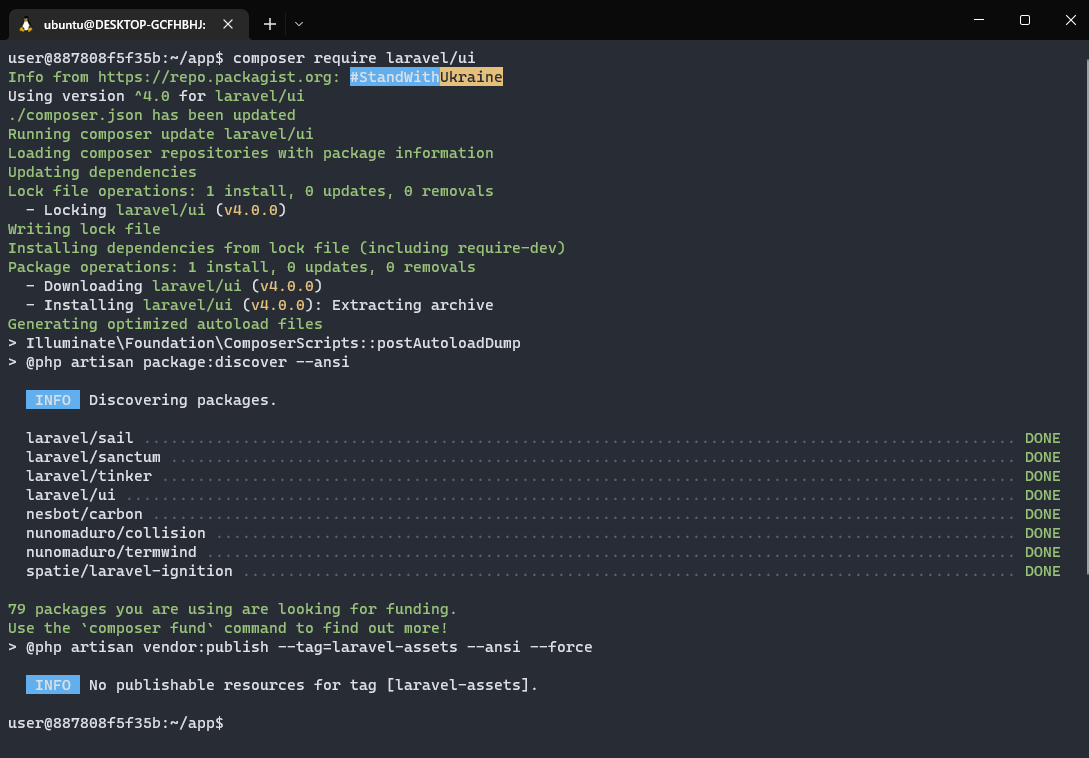Expand the new tab profile dropdown
This screenshot has width=1089, height=758.
point(299,24)
